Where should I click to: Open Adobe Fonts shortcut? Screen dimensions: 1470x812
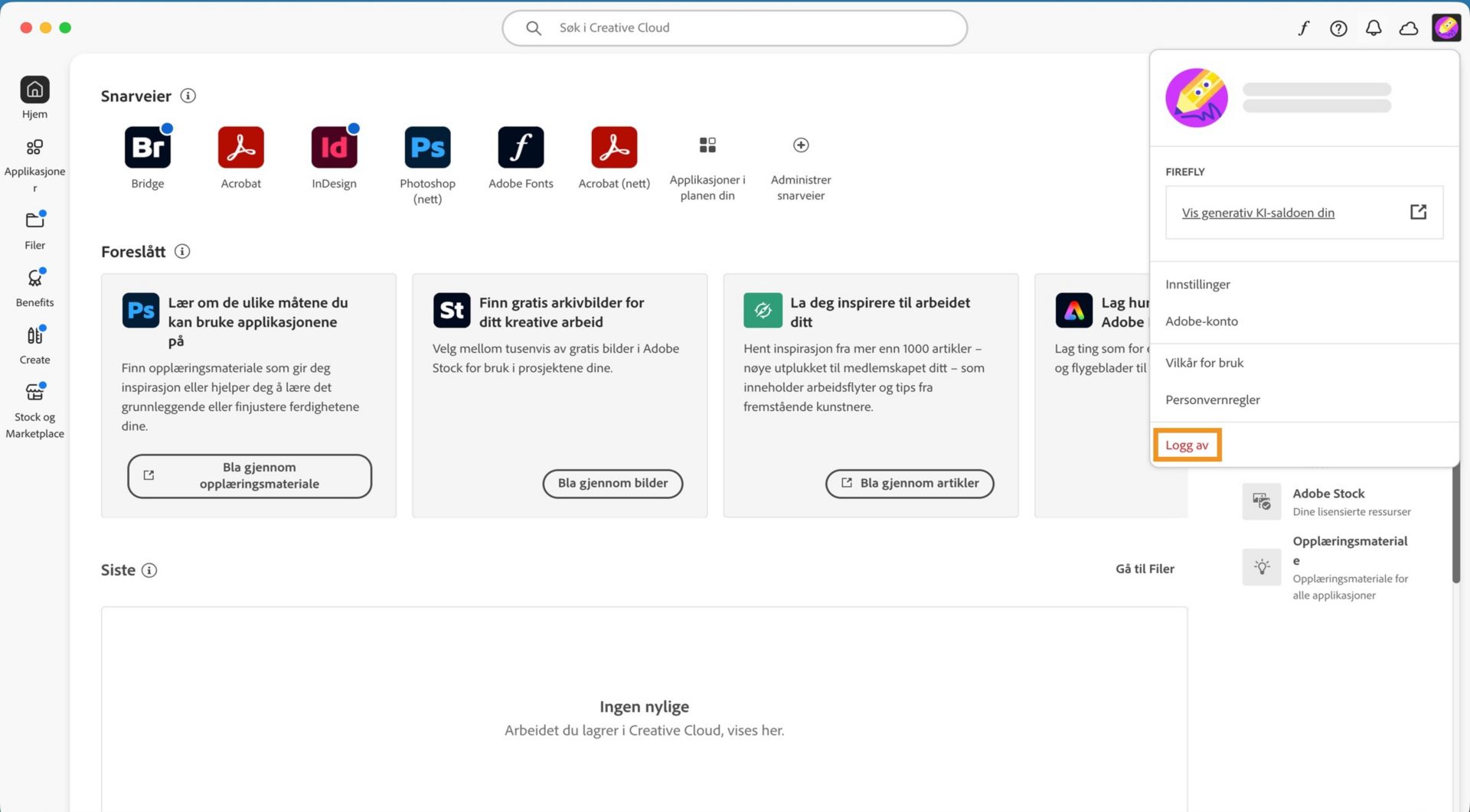(x=521, y=147)
